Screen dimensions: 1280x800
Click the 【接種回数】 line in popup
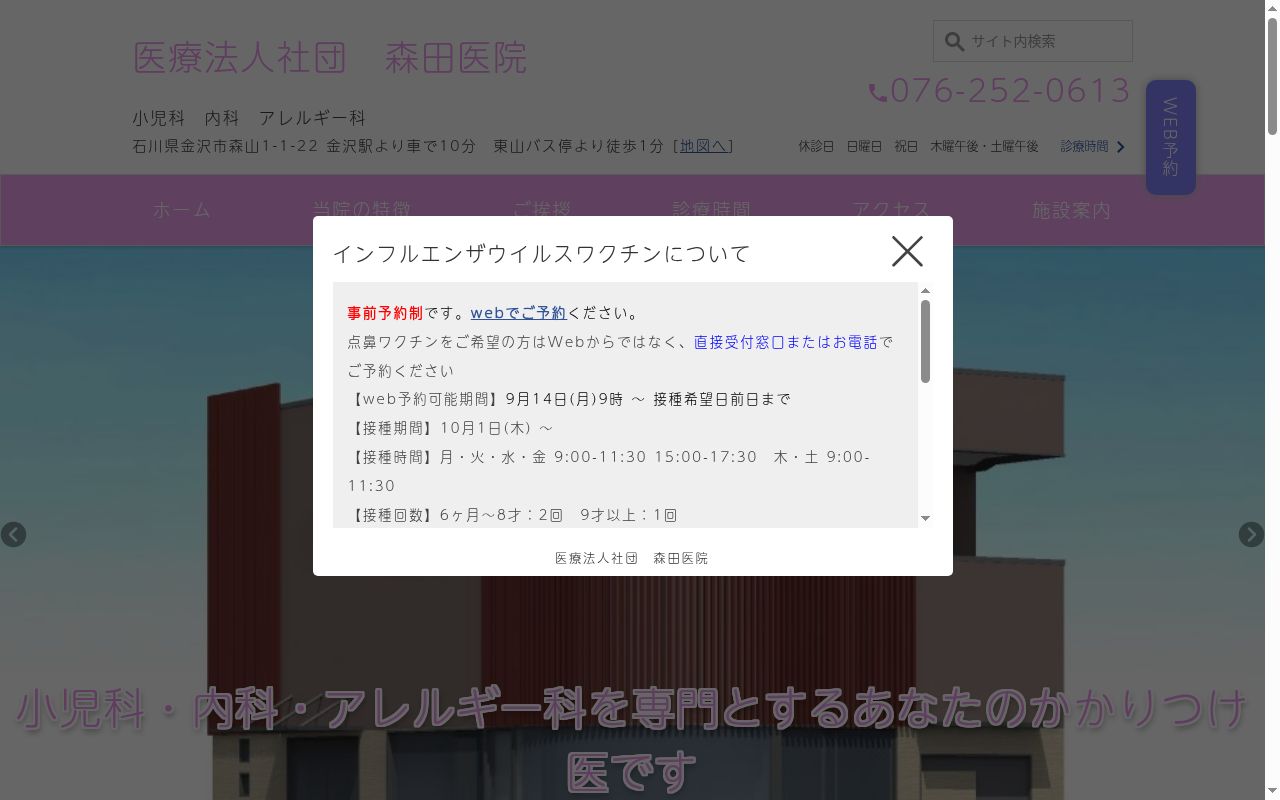[x=512, y=515]
